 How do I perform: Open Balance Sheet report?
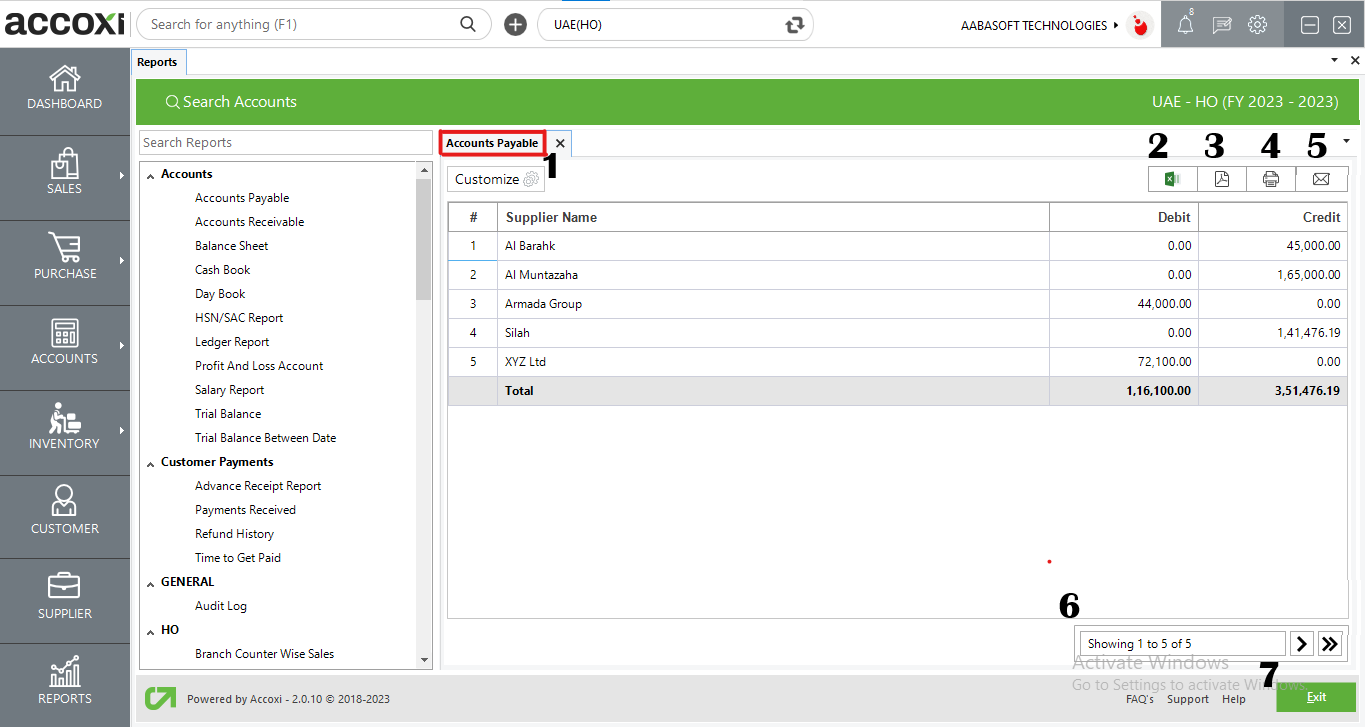coord(231,246)
